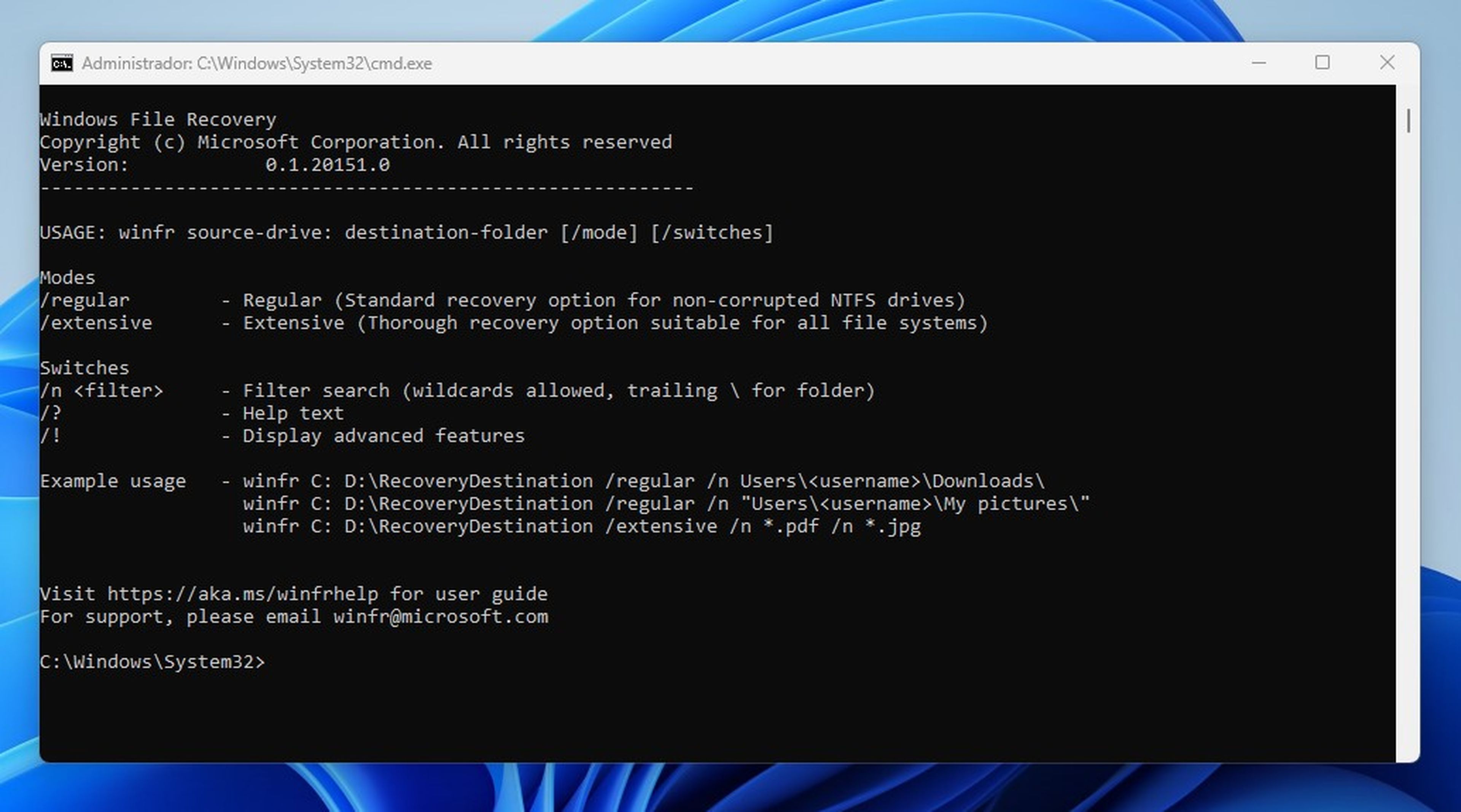Screen dimensions: 1461x812
Task: Click the window title 'Administrador: C:\Windows\System32\cmd.exe'
Action: [257, 64]
